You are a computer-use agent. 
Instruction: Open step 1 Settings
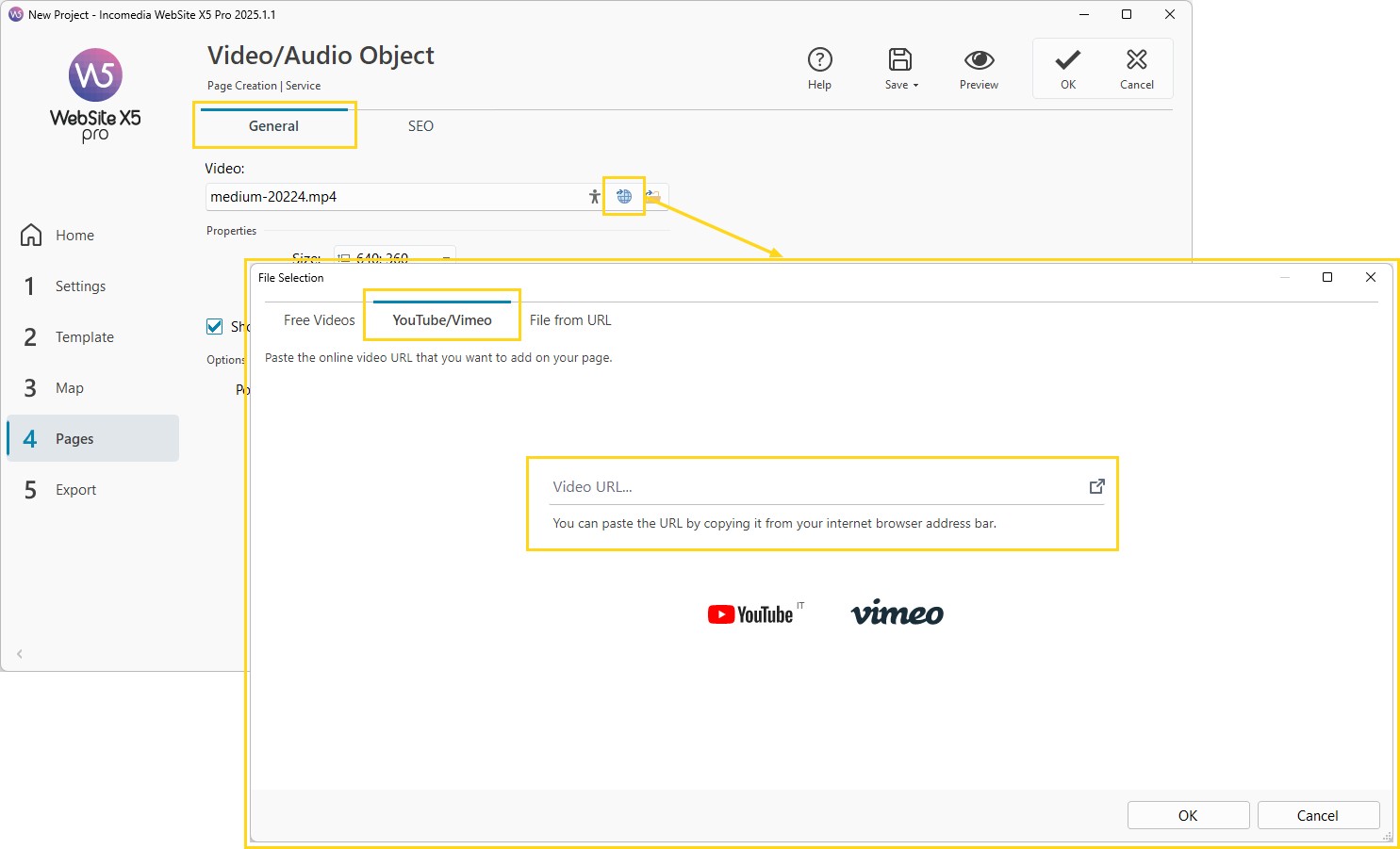pyautogui.click(x=92, y=286)
